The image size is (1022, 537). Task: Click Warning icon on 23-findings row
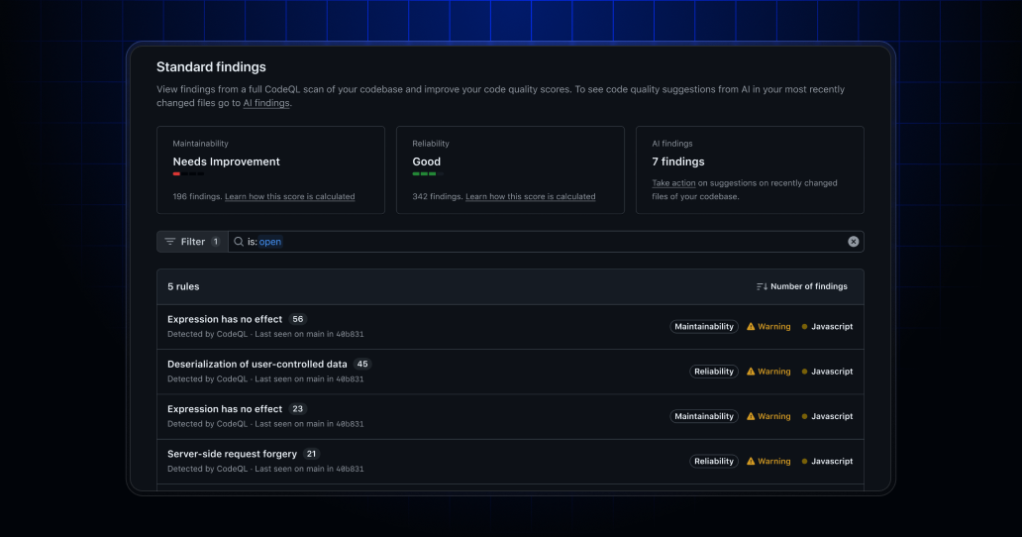[x=751, y=416]
